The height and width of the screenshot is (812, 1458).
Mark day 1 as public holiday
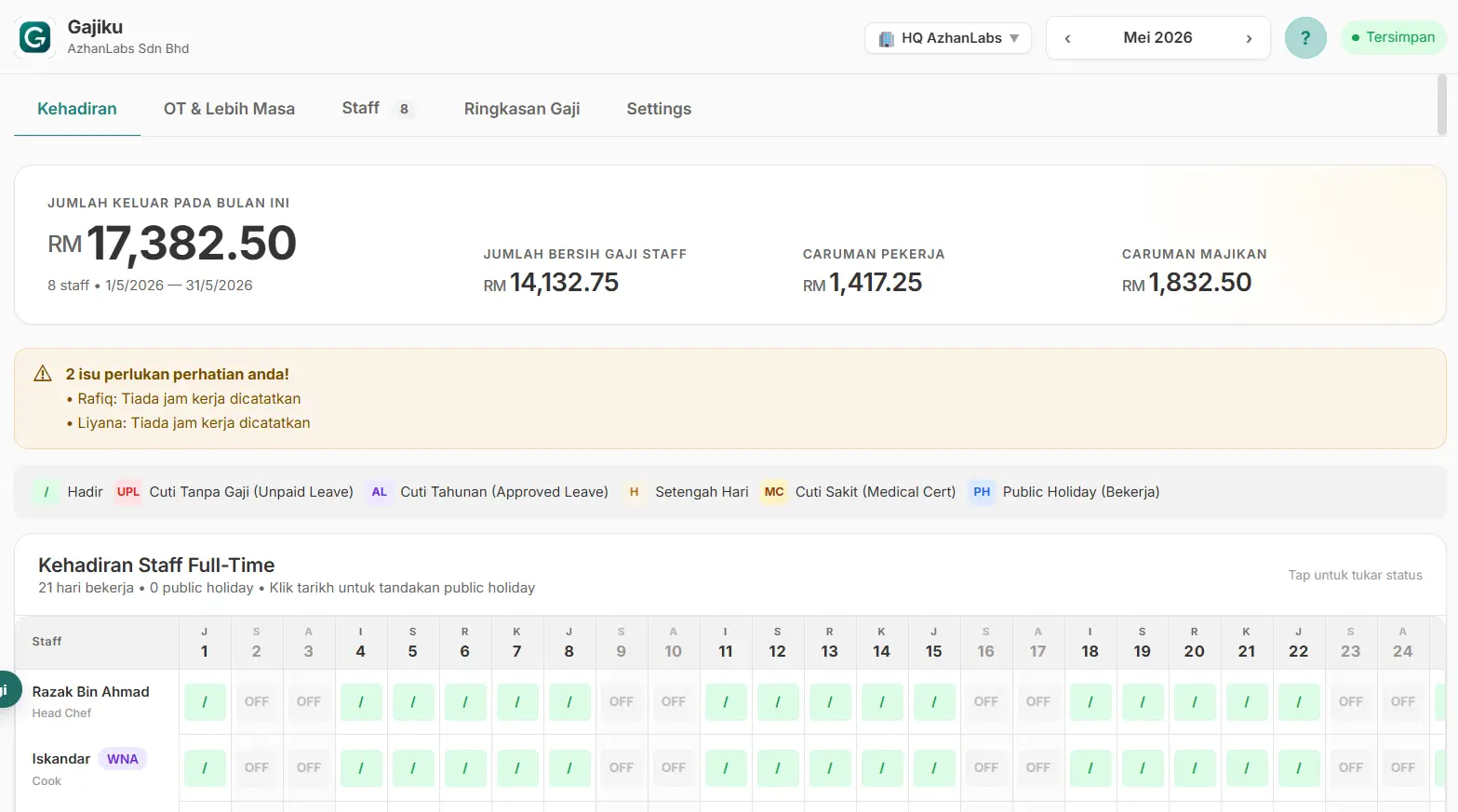pos(205,643)
